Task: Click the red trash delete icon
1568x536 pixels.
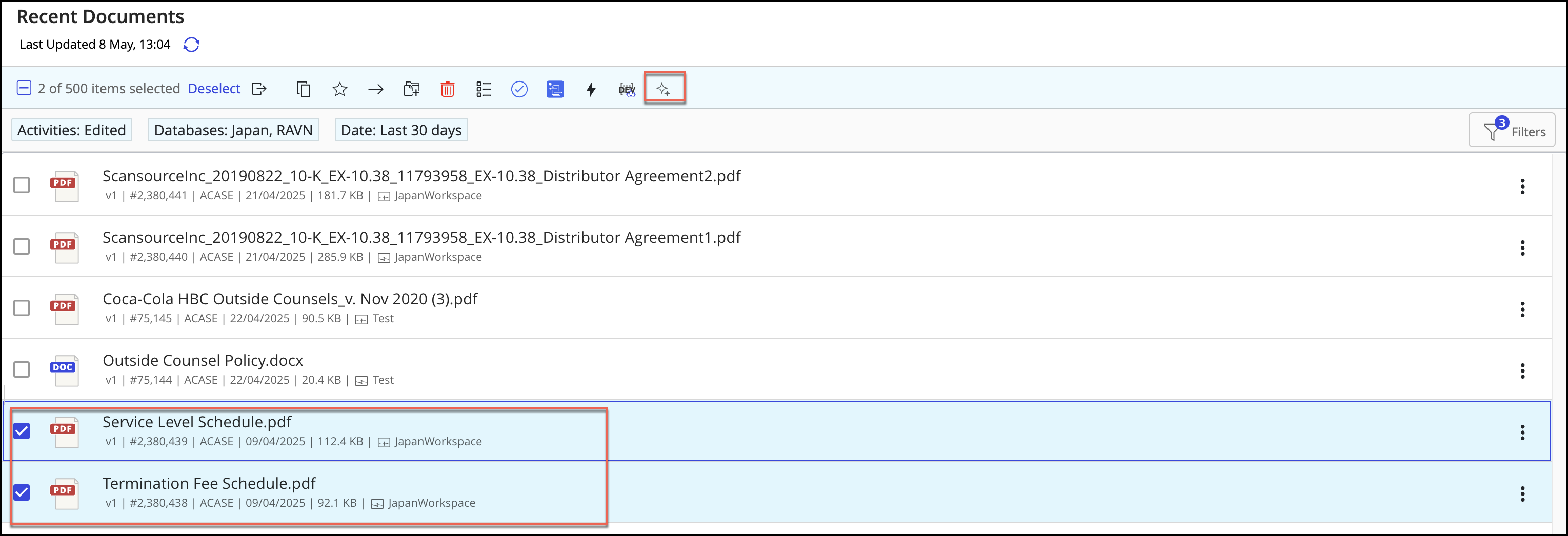Action: 448,90
